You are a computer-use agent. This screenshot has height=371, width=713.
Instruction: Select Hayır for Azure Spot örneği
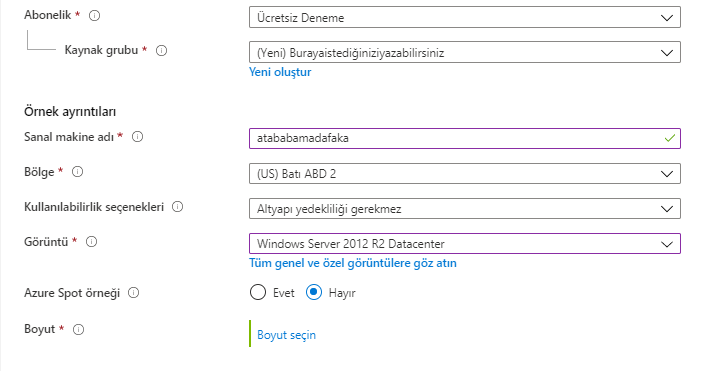point(314,292)
